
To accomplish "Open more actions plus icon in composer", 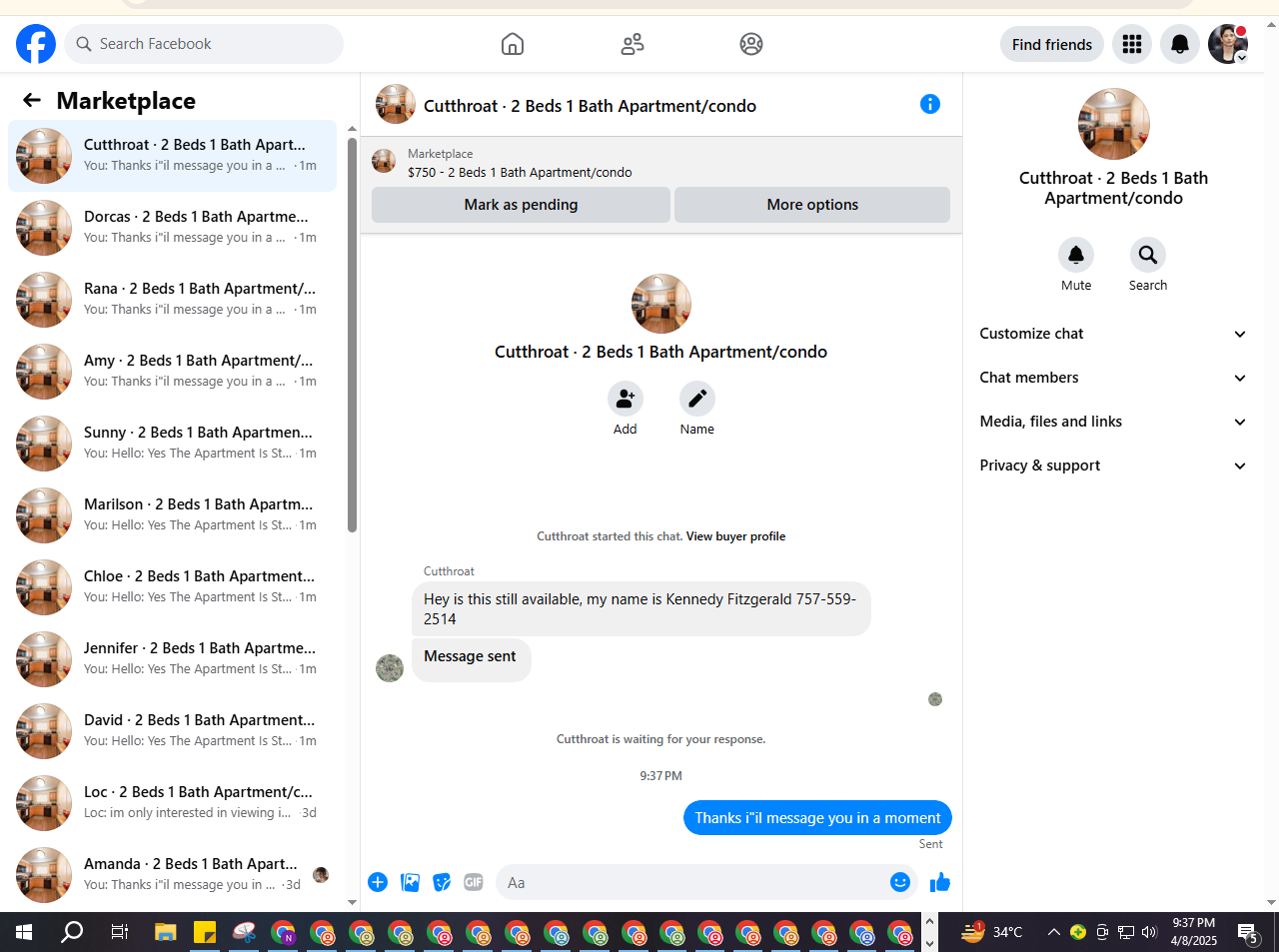I will click(378, 882).
